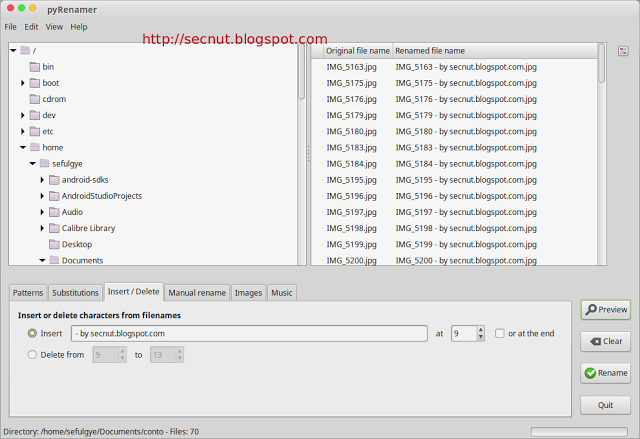Select the Insert / Delete tab
Viewport: 640px width, 439px height.
coord(133,292)
